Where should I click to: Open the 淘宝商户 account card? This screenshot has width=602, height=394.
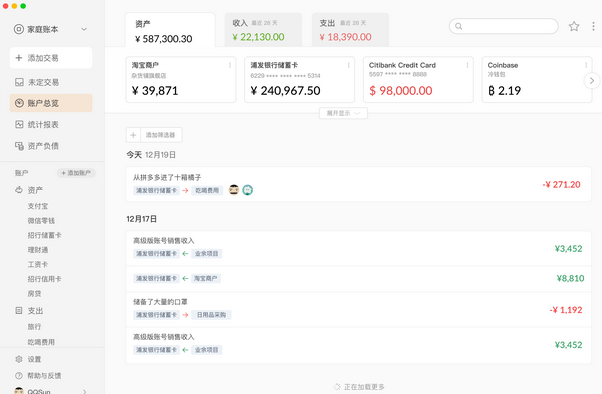click(x=181, y=79)
